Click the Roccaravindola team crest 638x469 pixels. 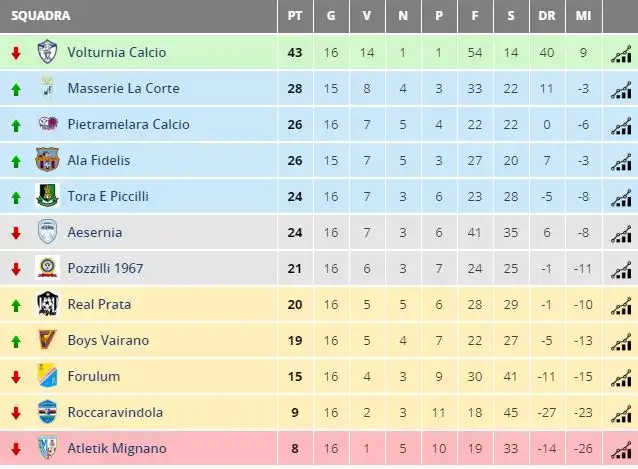pos(48,412)
